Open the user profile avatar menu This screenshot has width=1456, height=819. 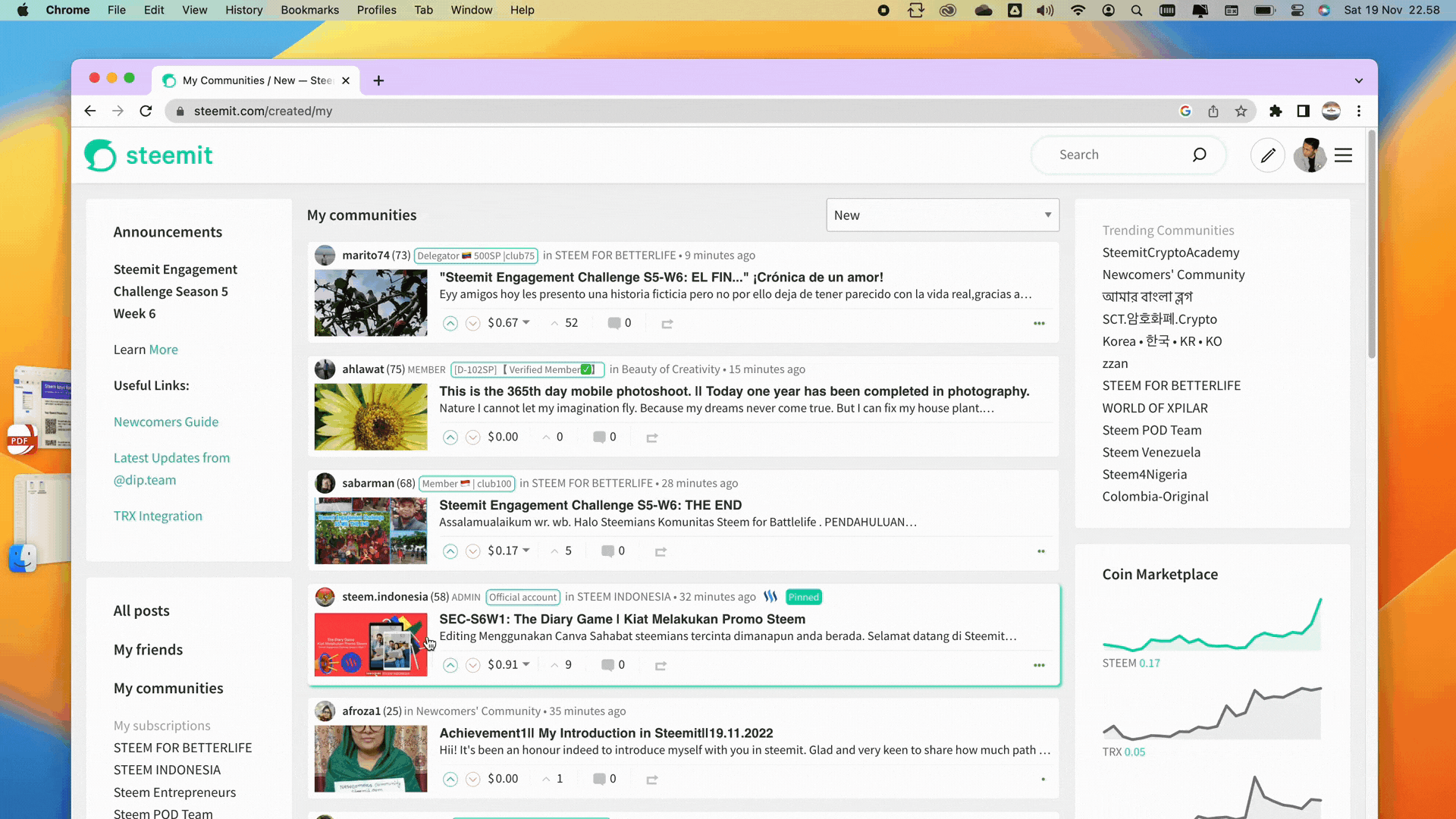tap(1310, 155)
